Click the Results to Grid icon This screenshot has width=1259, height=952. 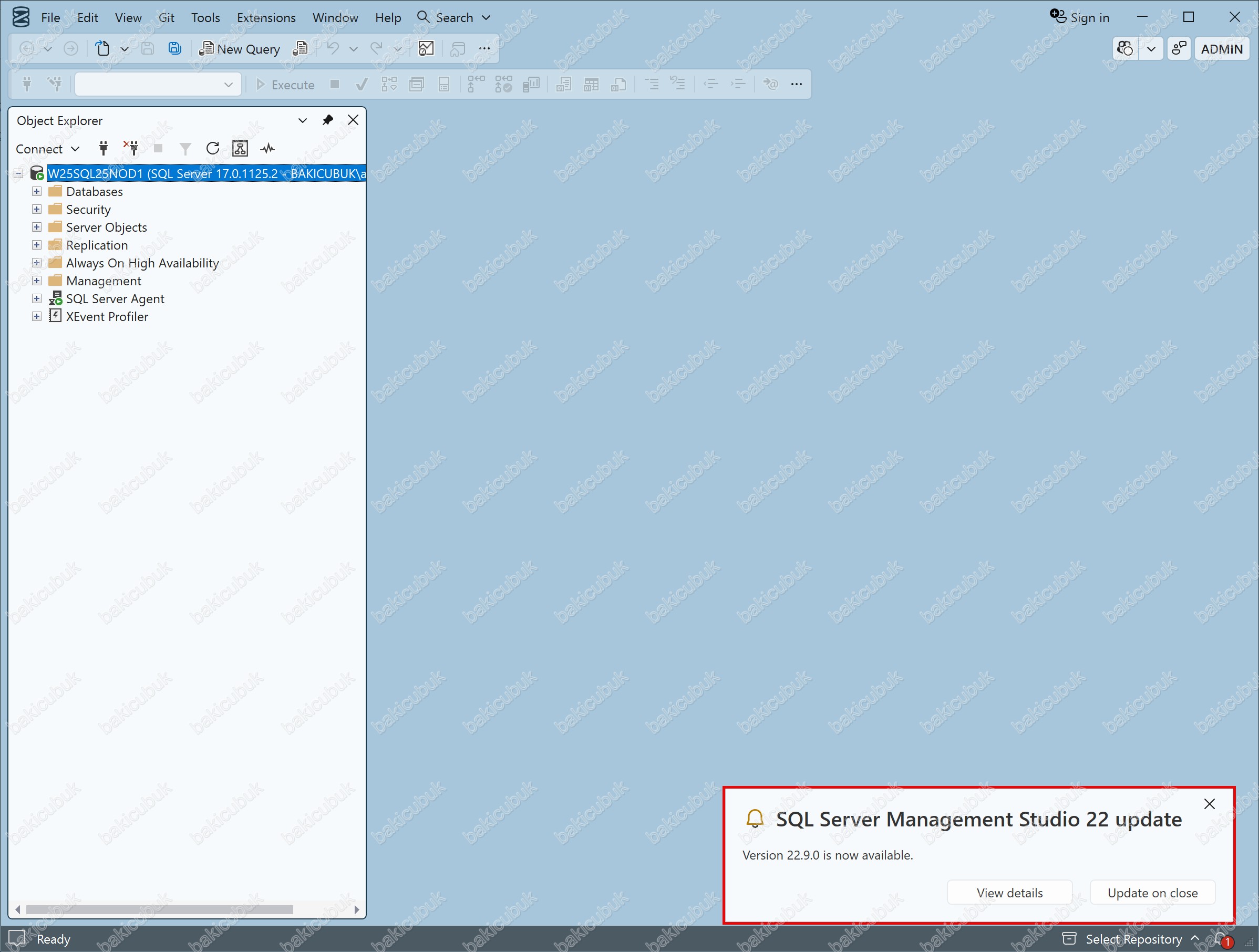[x=591, y=85]
